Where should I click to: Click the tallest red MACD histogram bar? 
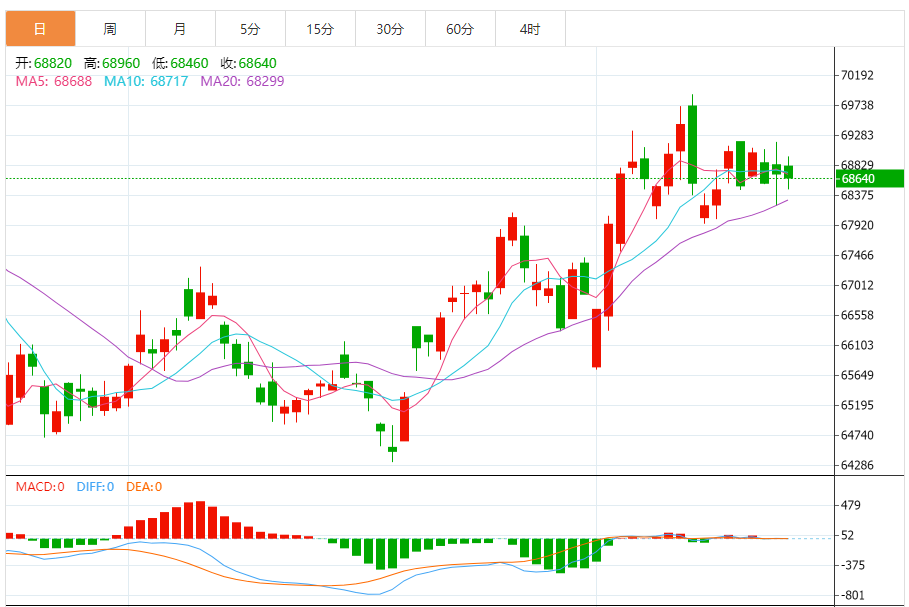[201, 520]
